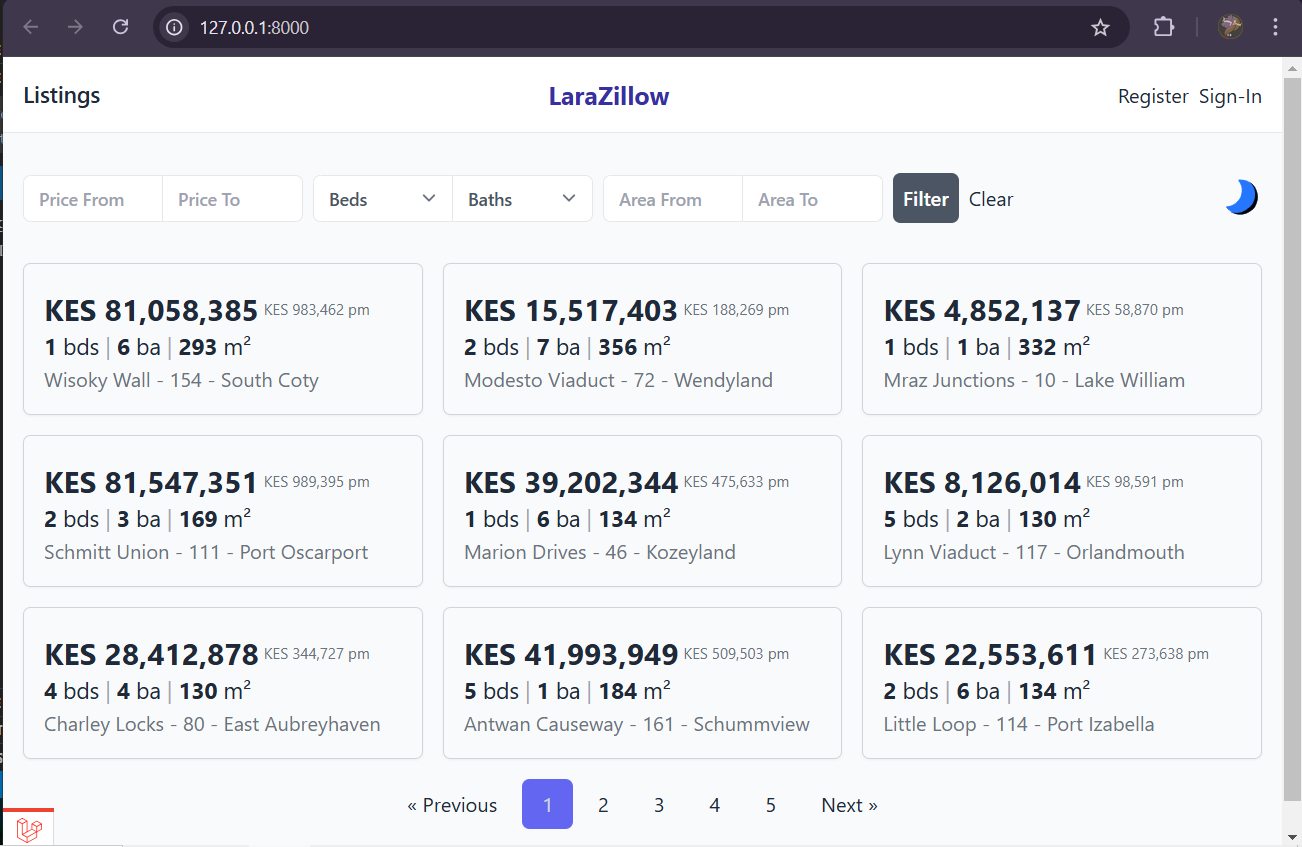Focus the Price From input field

93,199
